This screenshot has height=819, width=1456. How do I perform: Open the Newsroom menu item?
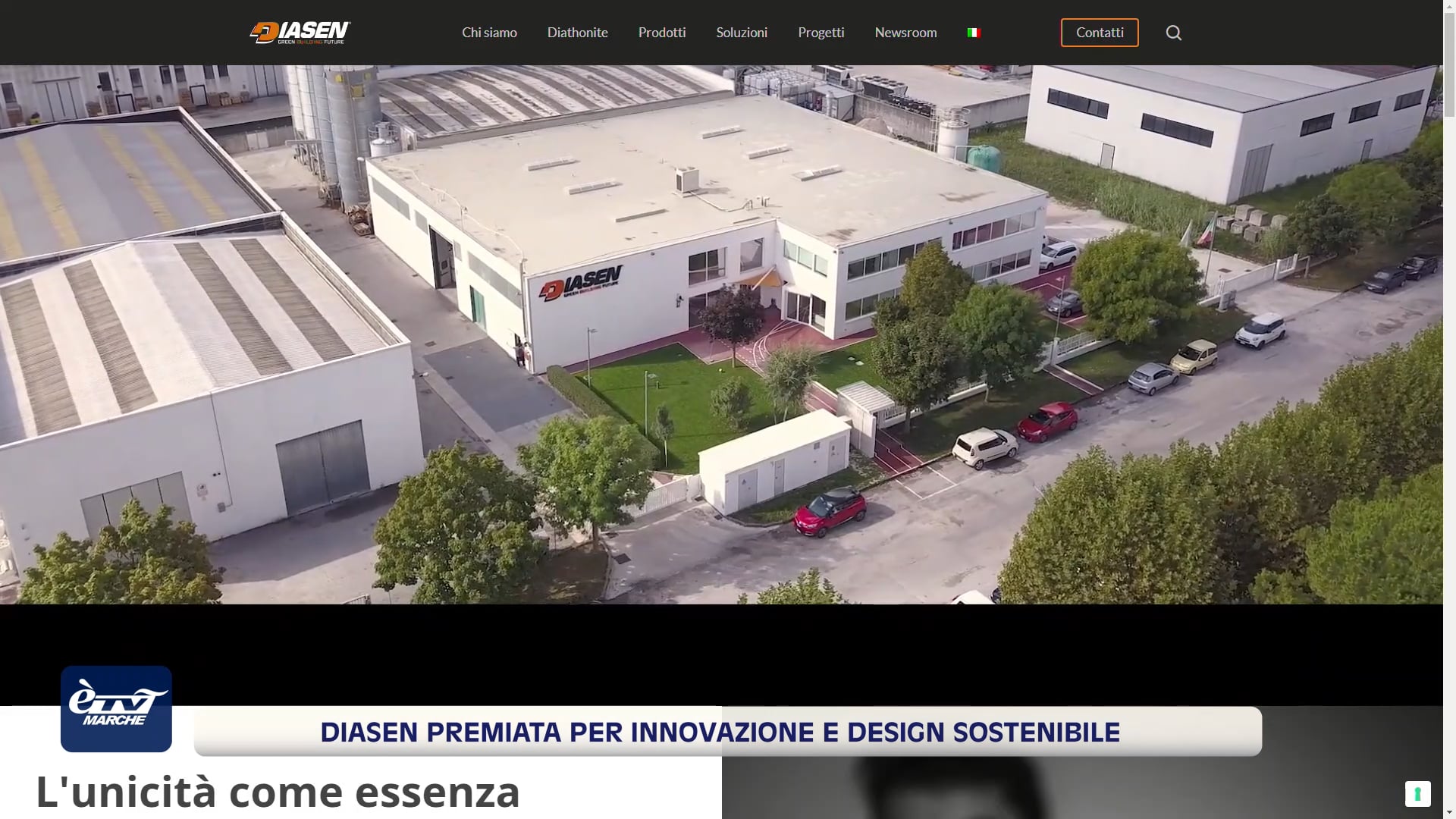[x=905, y=33]
